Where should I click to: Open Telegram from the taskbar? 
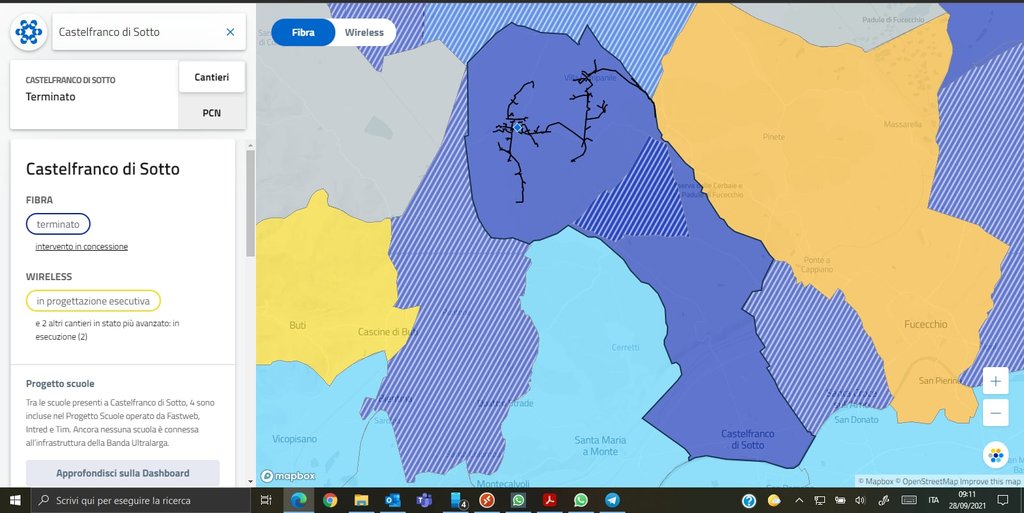point(611,500)
